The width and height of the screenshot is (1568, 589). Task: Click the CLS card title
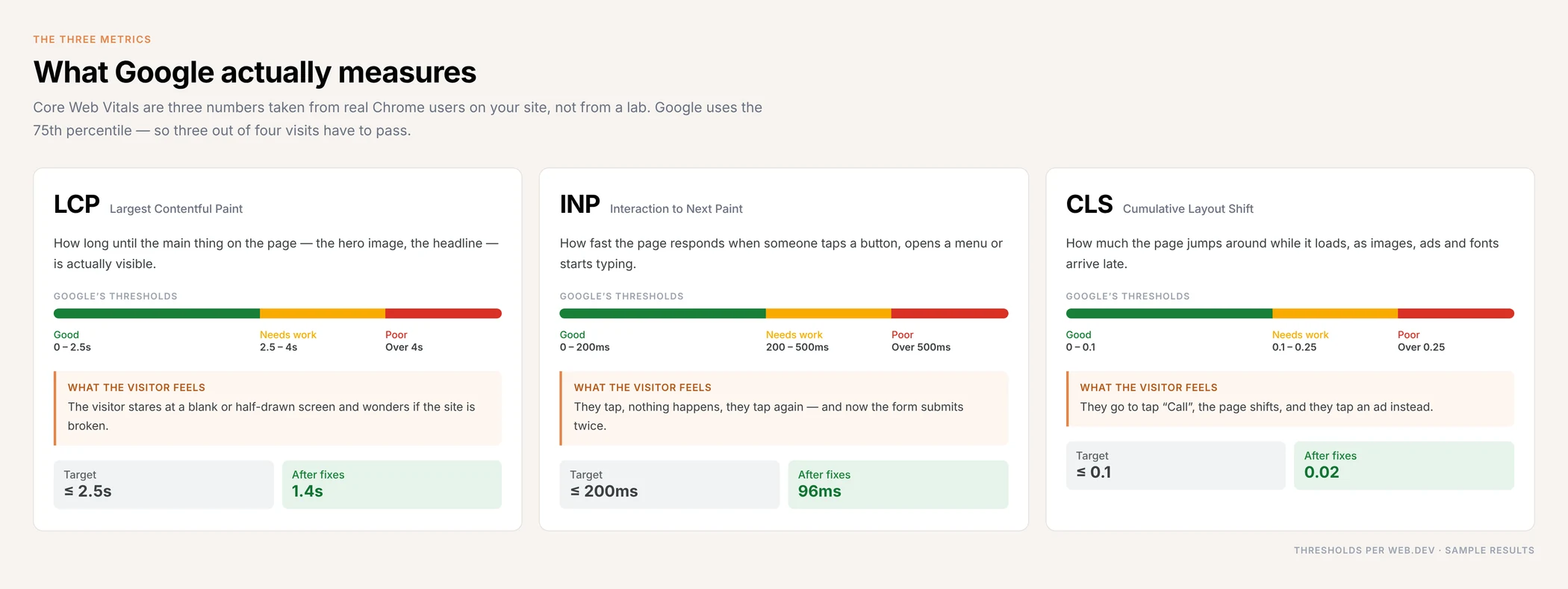(x=1089, y=205)
